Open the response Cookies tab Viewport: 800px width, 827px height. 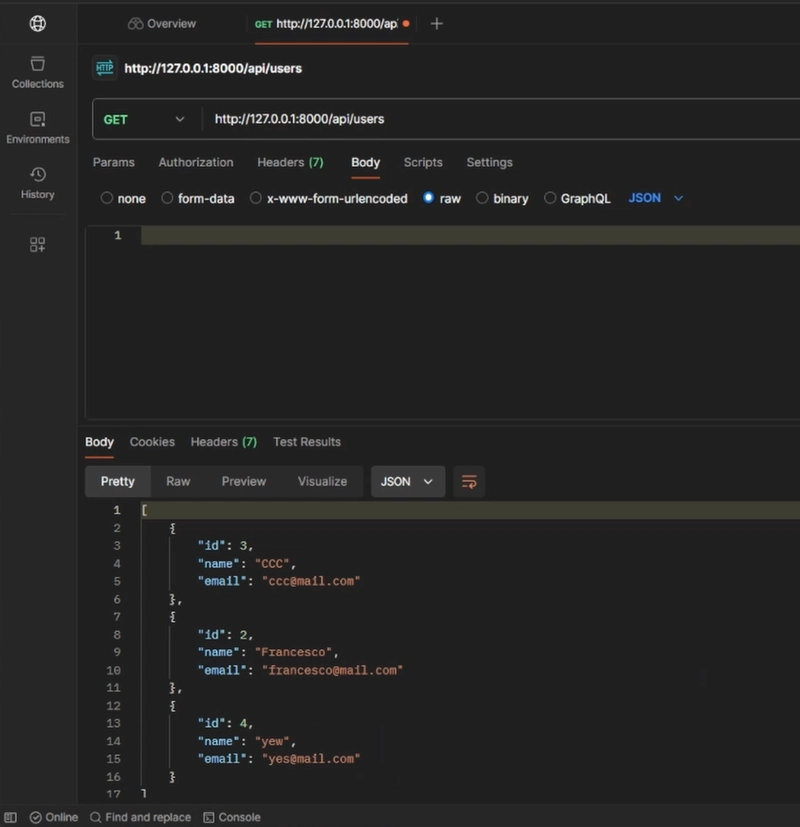(x=152, y=442)
